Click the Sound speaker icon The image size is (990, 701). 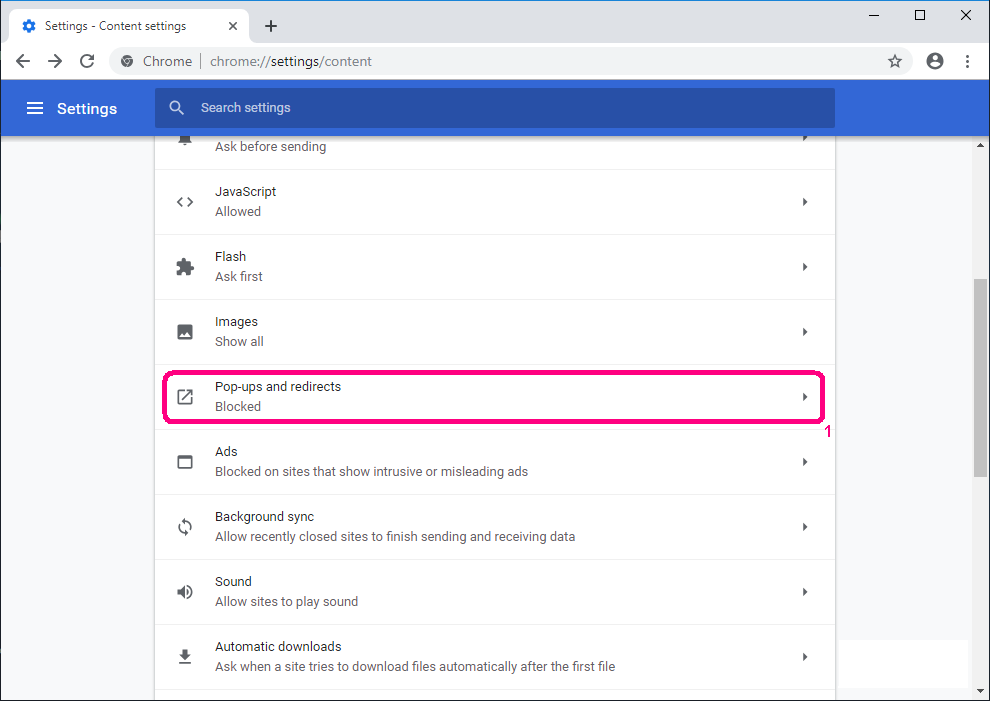tap(185, 592)
